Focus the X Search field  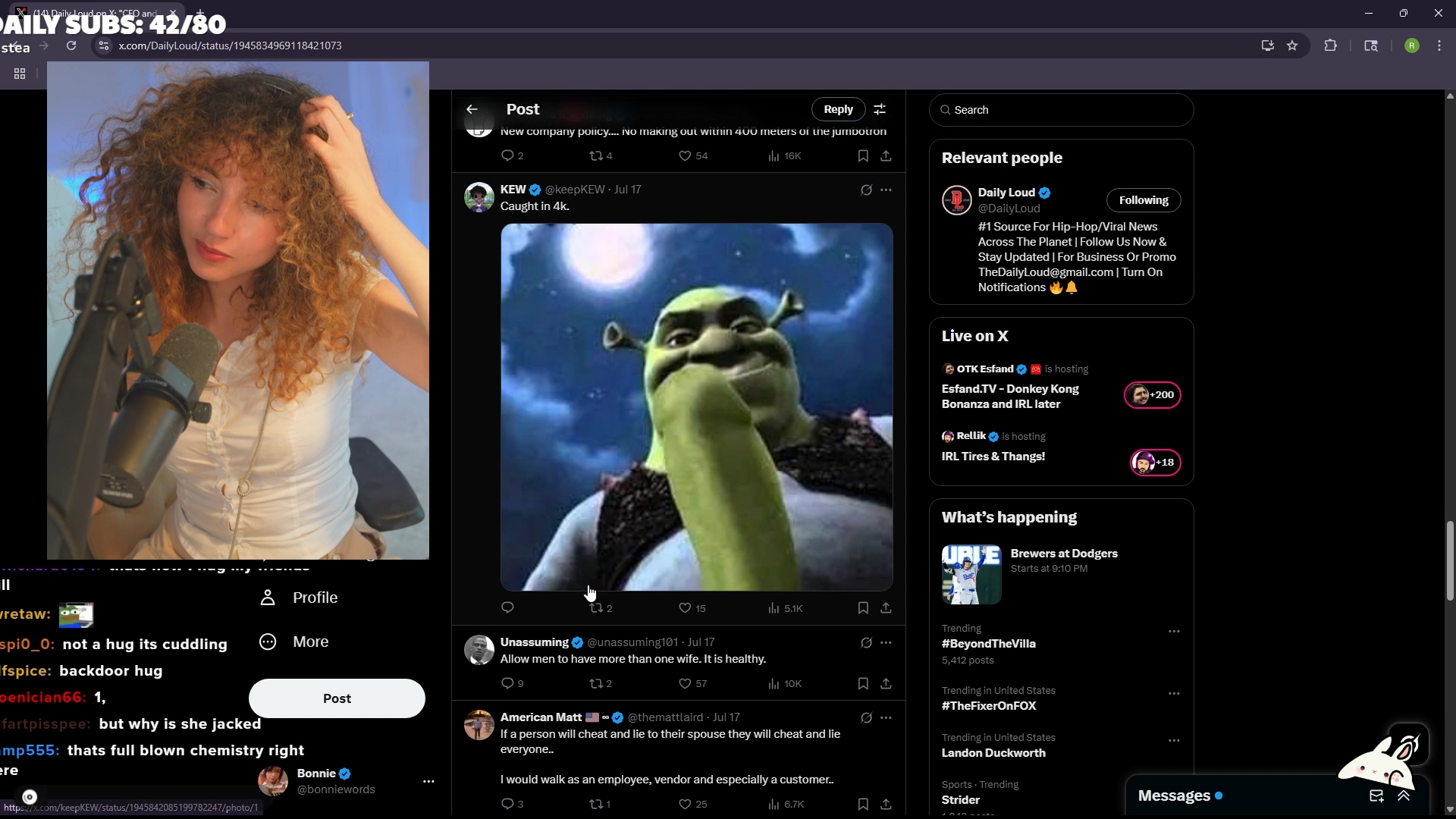(x=1061, y=110)
